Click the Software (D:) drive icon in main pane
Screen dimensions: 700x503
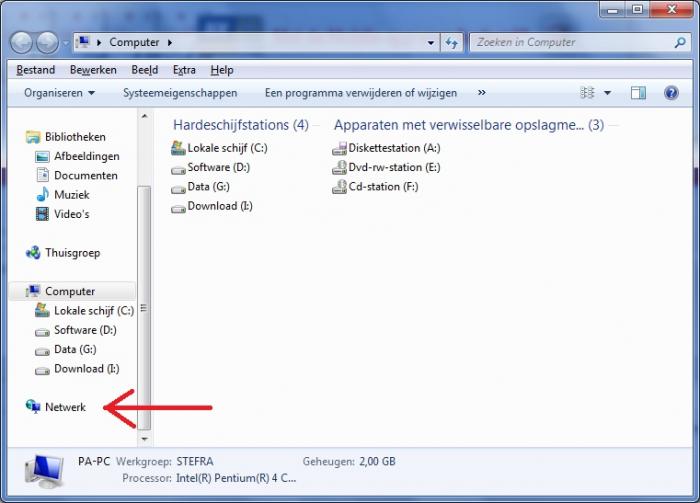[178, 170]
